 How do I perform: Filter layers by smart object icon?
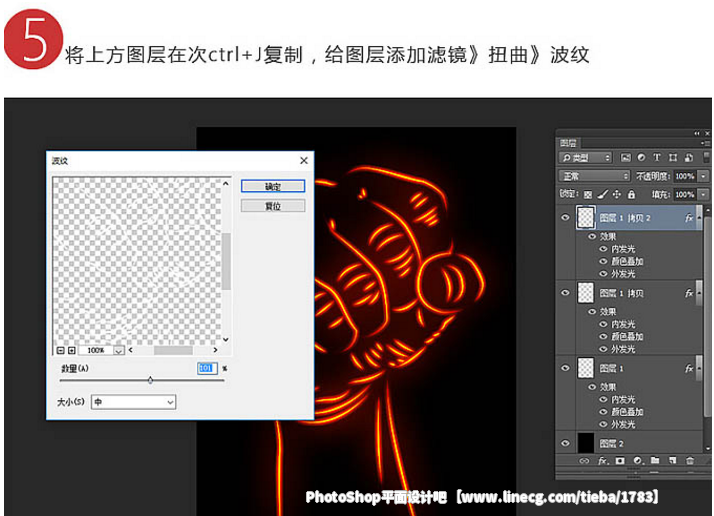(688, 158)
